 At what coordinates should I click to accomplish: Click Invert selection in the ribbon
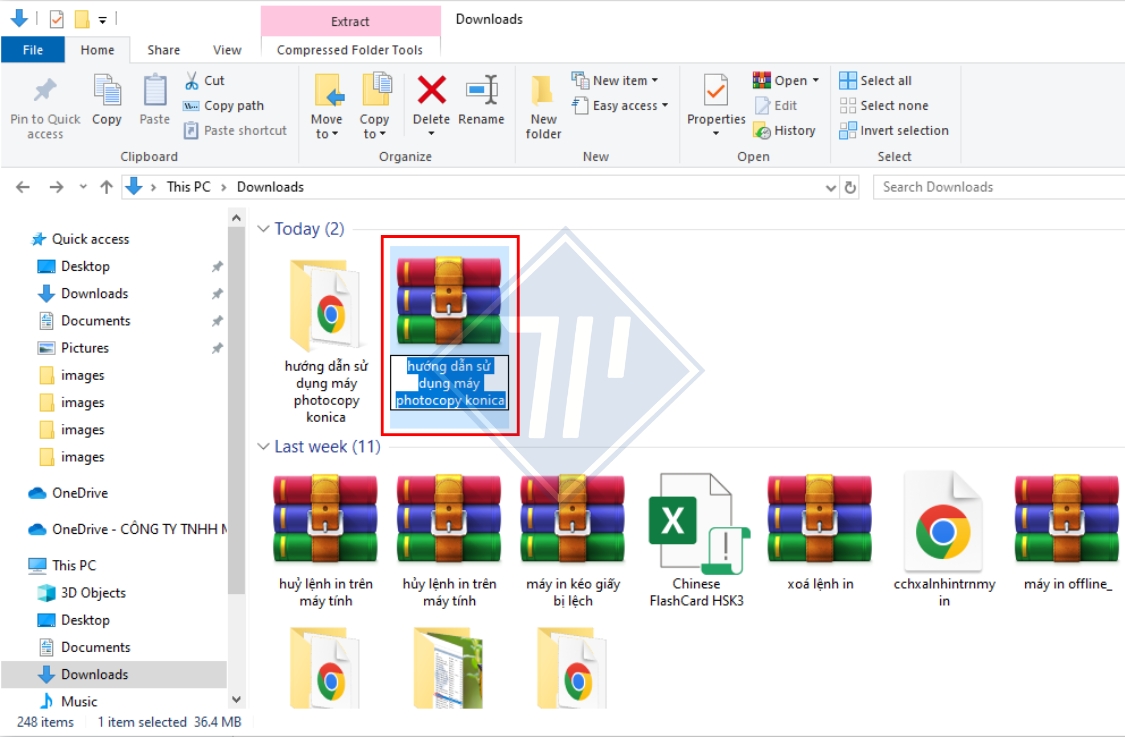(894, 131)
